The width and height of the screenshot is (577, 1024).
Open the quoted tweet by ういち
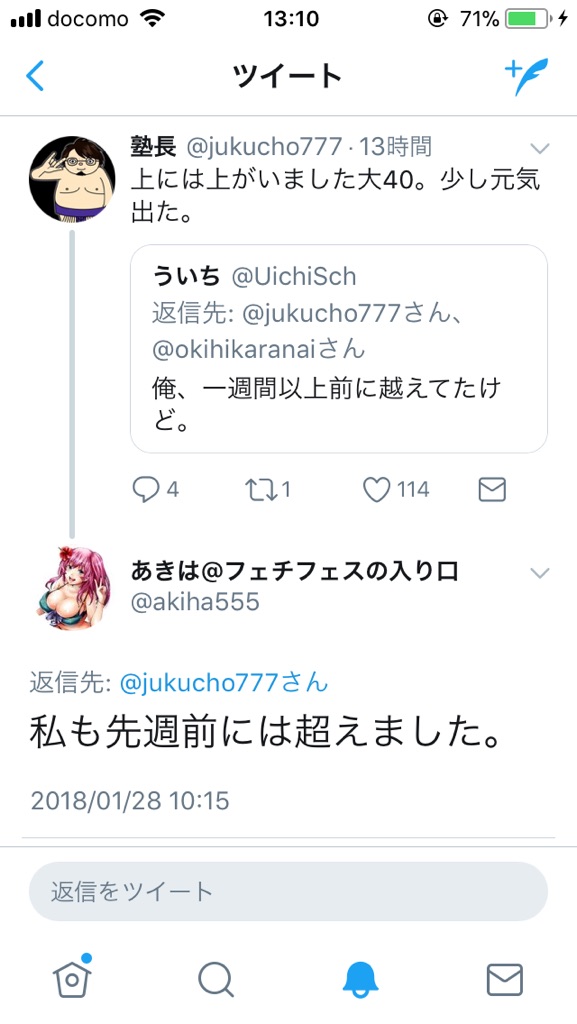point(339,349)
